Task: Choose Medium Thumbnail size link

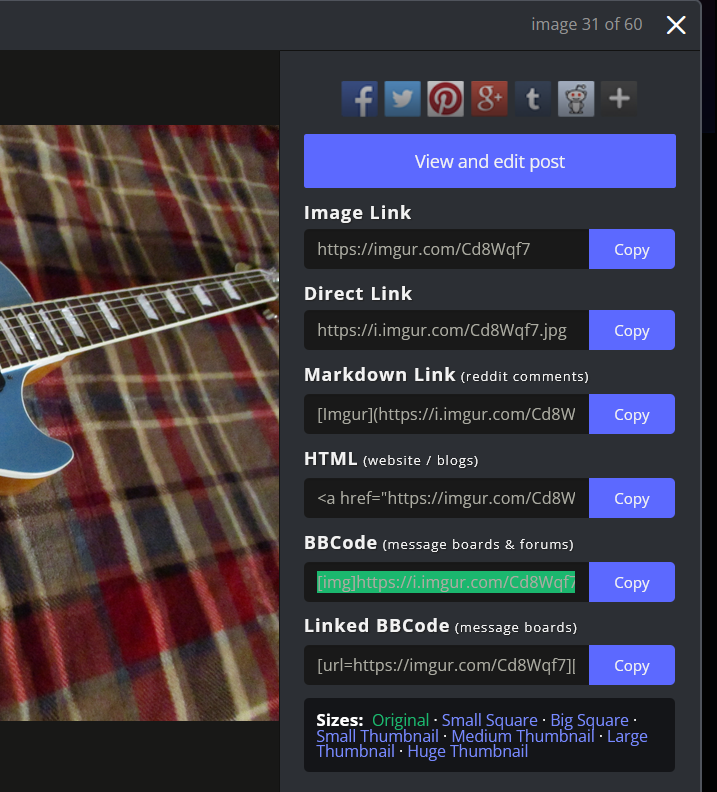Action: pos(523,736)
